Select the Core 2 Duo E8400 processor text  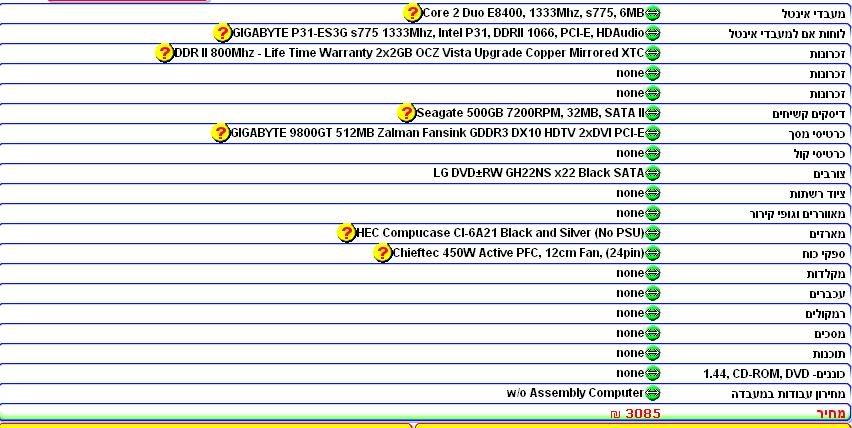coord(534,12)
